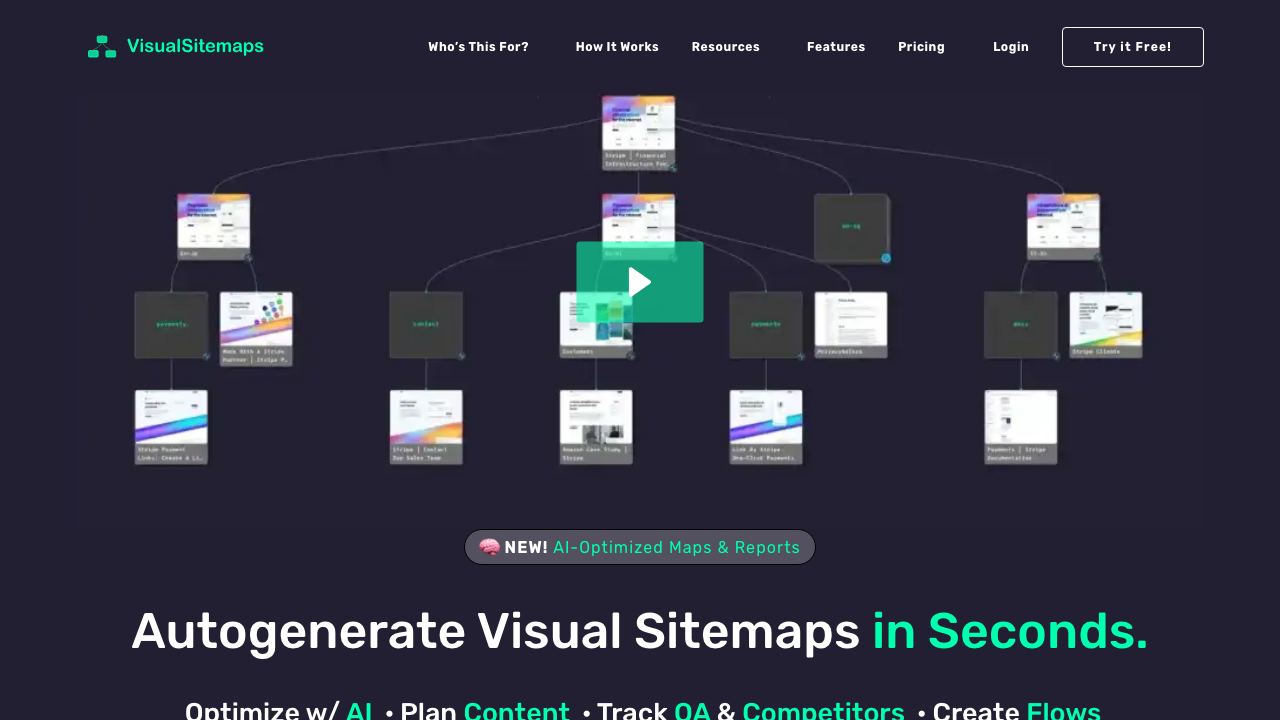Viewport: 1280px width, 720px height.
Task: Open the Resources menu
Action: click(725, 47)
